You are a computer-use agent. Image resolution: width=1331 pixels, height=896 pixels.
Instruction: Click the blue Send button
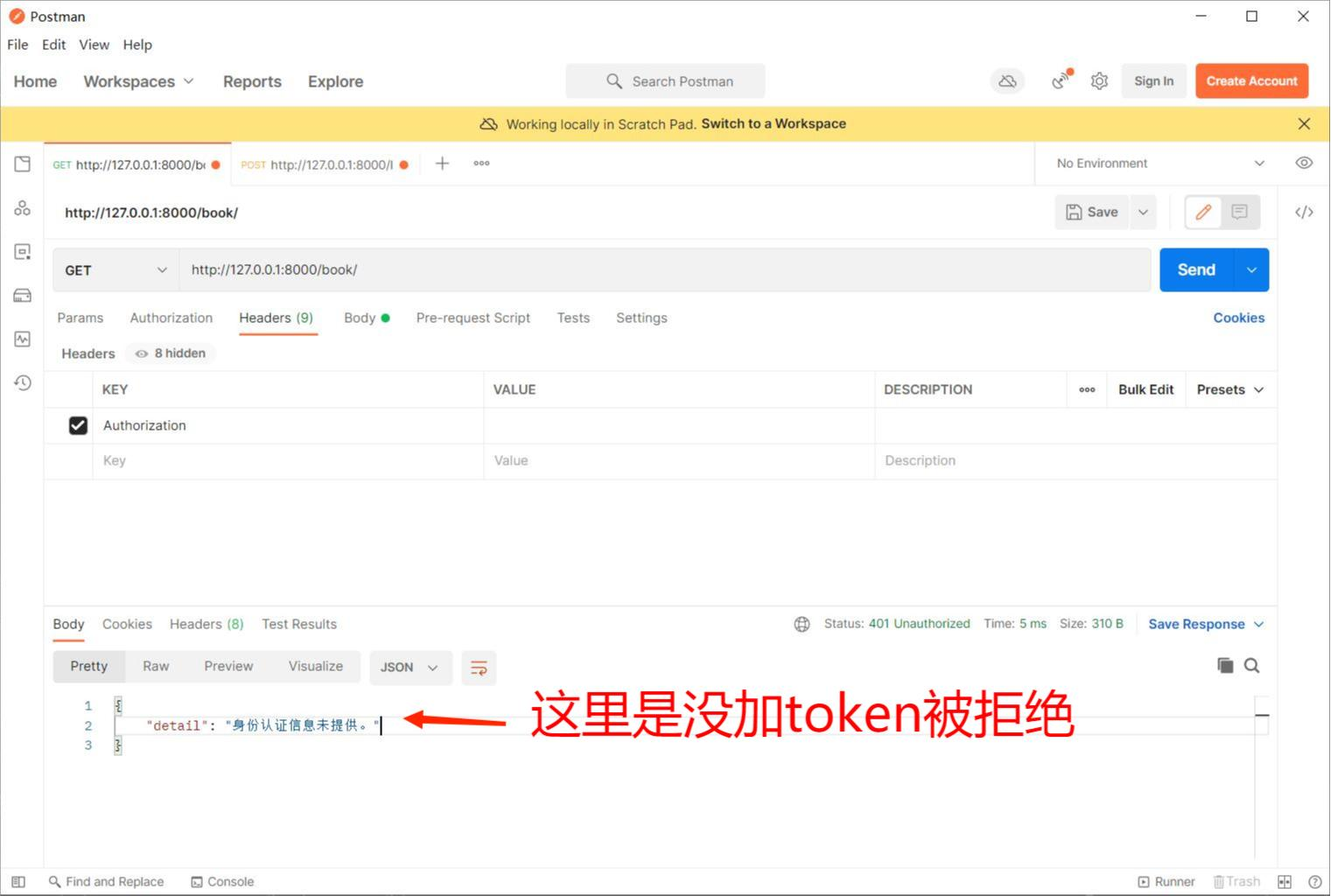(x=1196, y=269)
